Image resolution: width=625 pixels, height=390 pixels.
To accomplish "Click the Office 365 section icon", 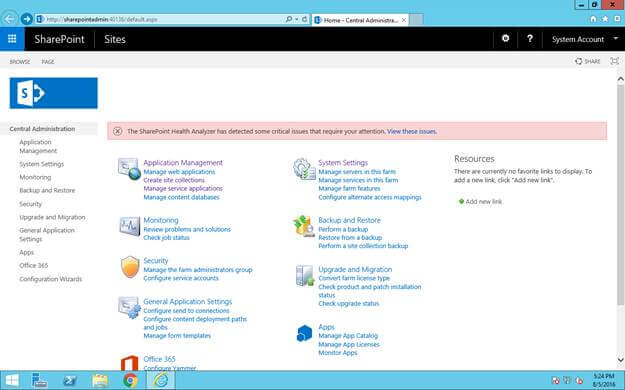I will coord(129,362).
